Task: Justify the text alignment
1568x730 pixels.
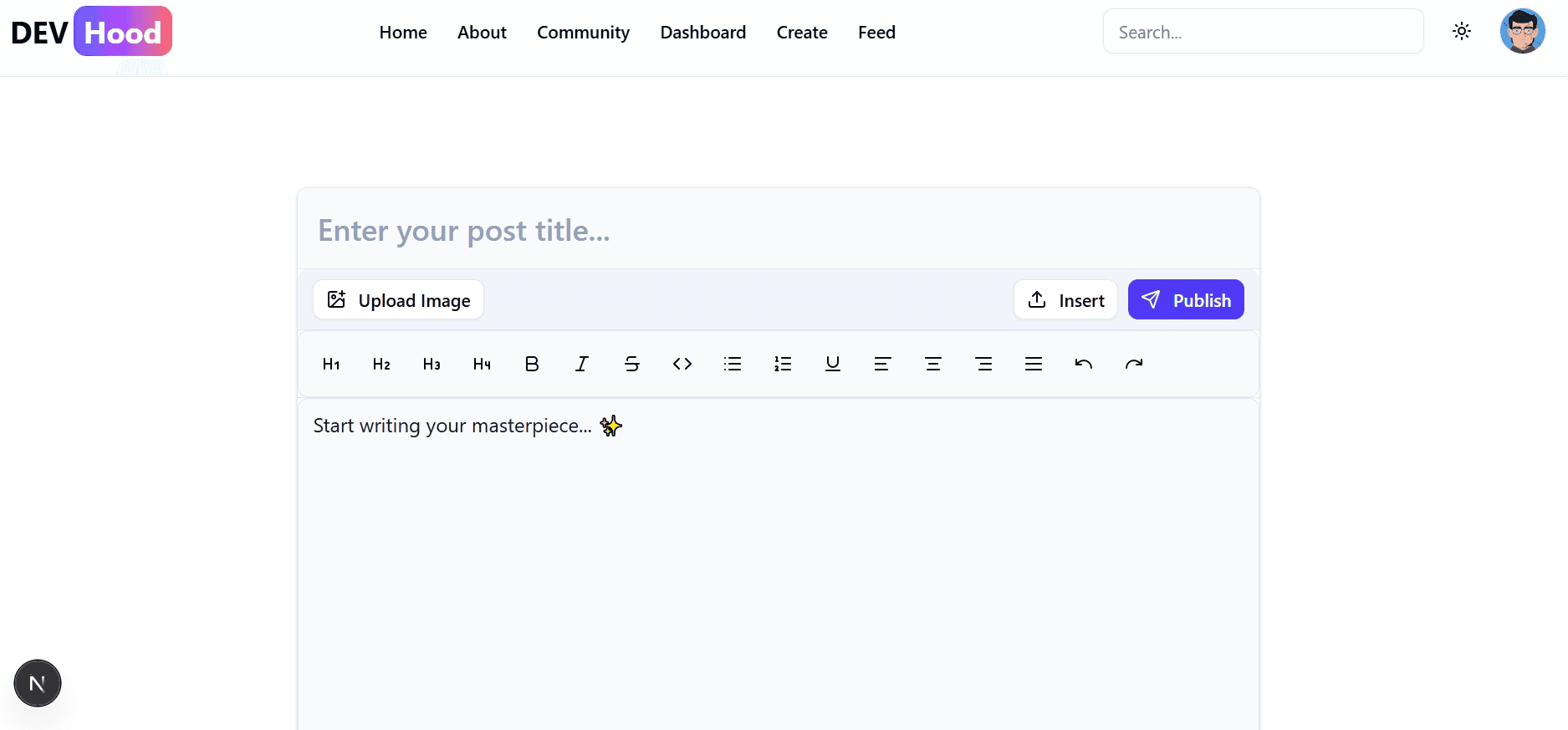Action: coord(1034,364)
